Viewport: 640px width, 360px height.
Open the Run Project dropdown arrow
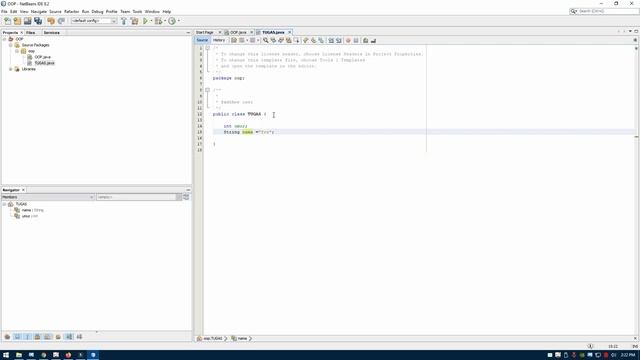[x=151, y=21]
